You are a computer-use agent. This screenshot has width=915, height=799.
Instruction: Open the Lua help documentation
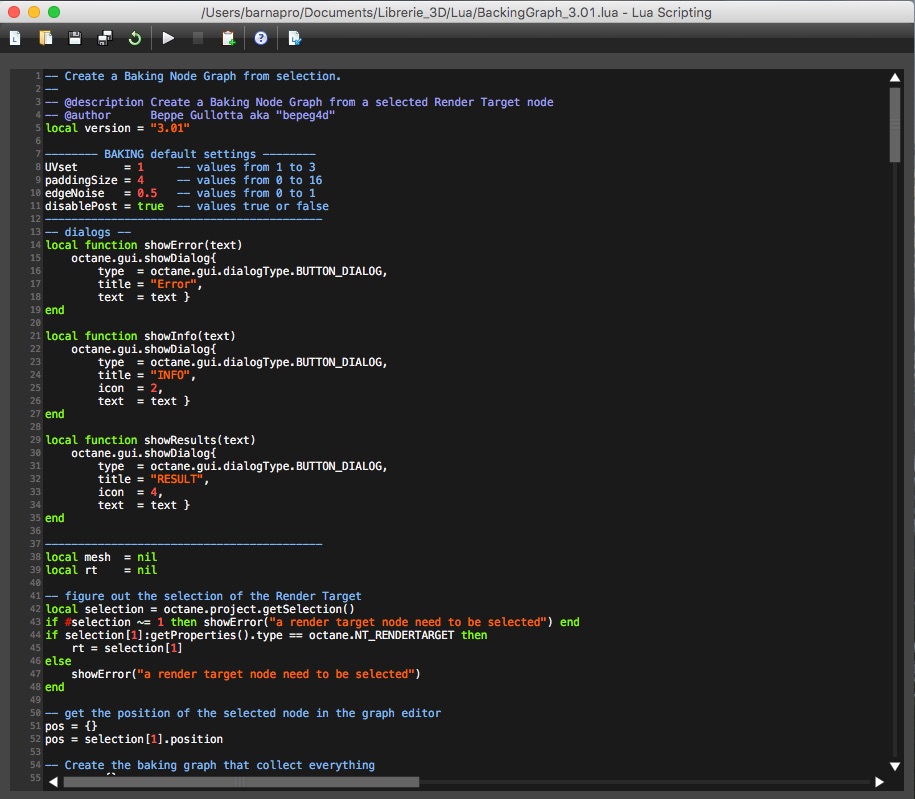point(261,38)
